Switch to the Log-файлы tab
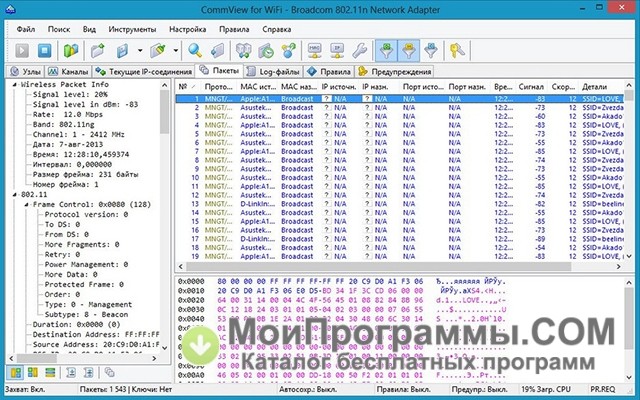The image size is (640, 400). 273,71
